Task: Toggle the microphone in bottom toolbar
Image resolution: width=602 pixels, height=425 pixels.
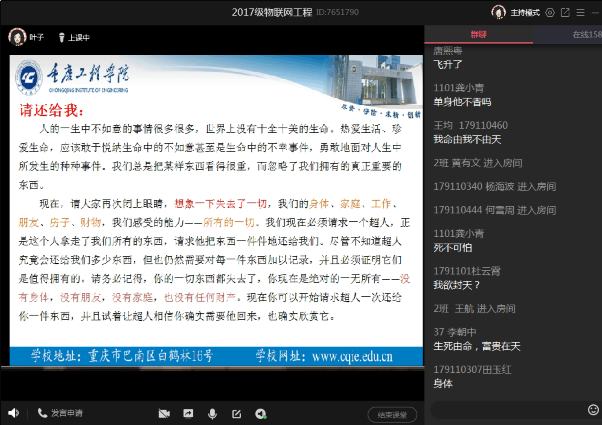Action: click(212, 413)
